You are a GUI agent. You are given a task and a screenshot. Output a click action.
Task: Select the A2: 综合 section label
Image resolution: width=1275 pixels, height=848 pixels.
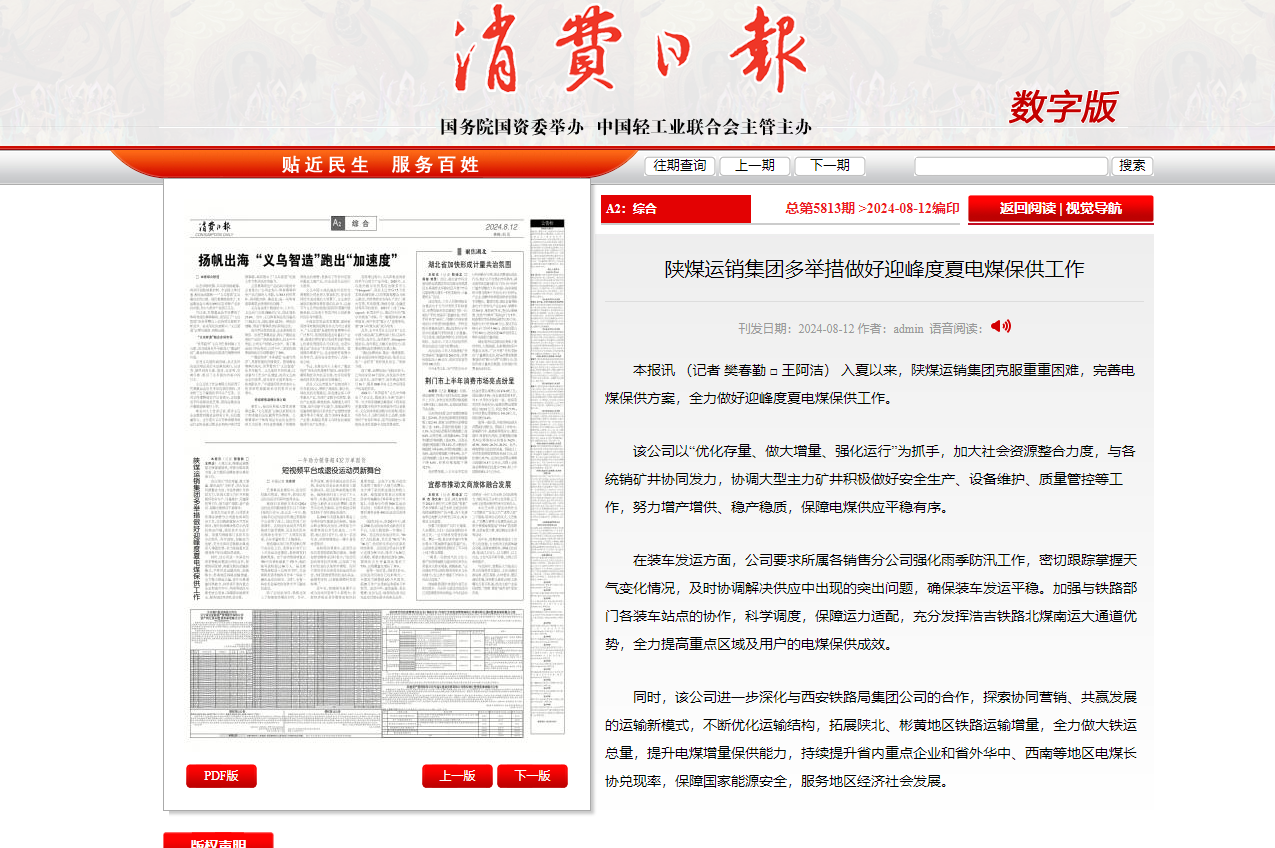676,209
